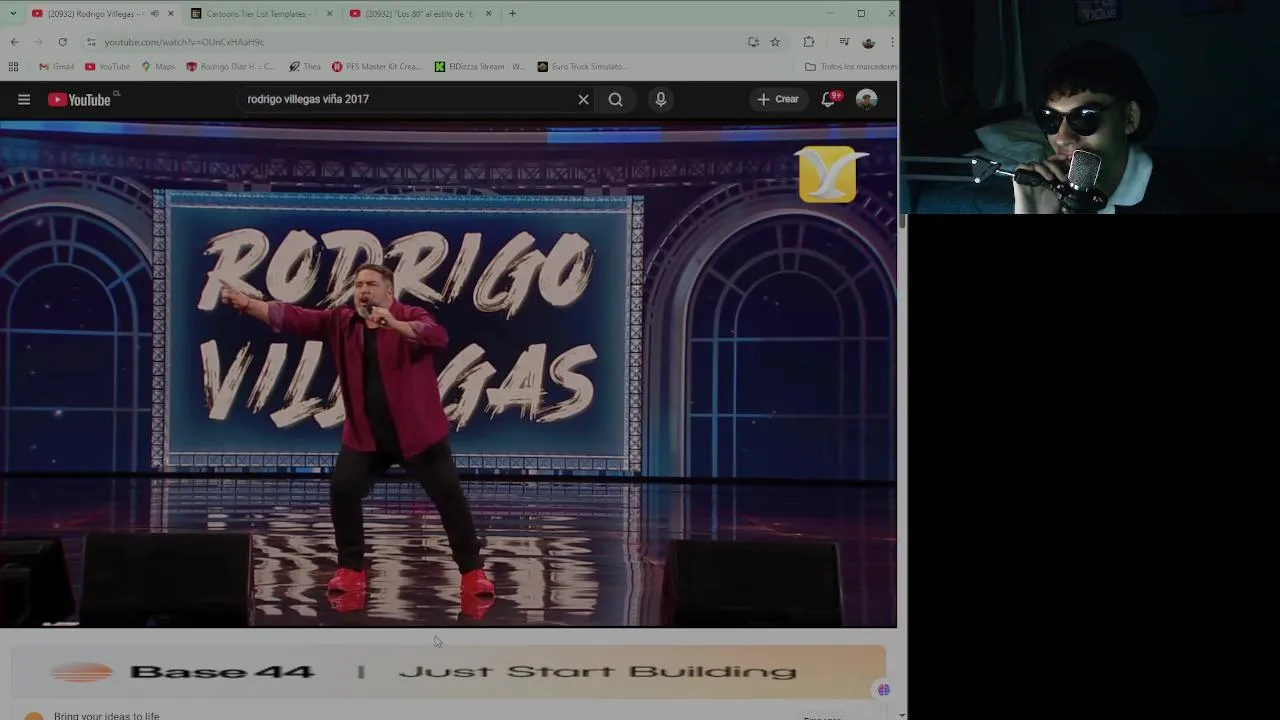The width and height of the screenshot is (1280, 720).
Task: Mute the Rodrigo Villegas tab audio icon
Action: [154, 13]
